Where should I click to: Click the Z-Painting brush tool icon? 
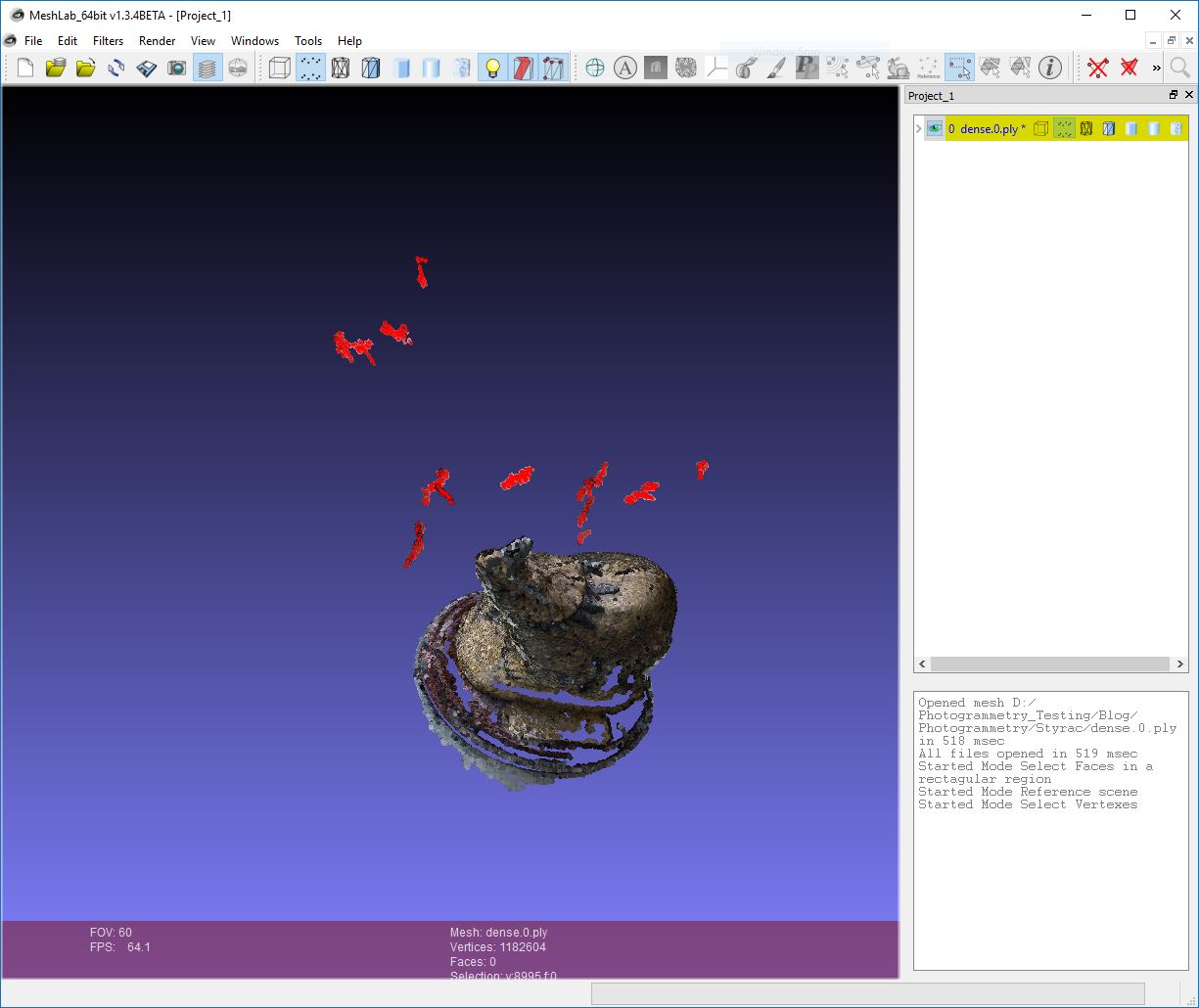pyautogui.click(x=778, y=67)
